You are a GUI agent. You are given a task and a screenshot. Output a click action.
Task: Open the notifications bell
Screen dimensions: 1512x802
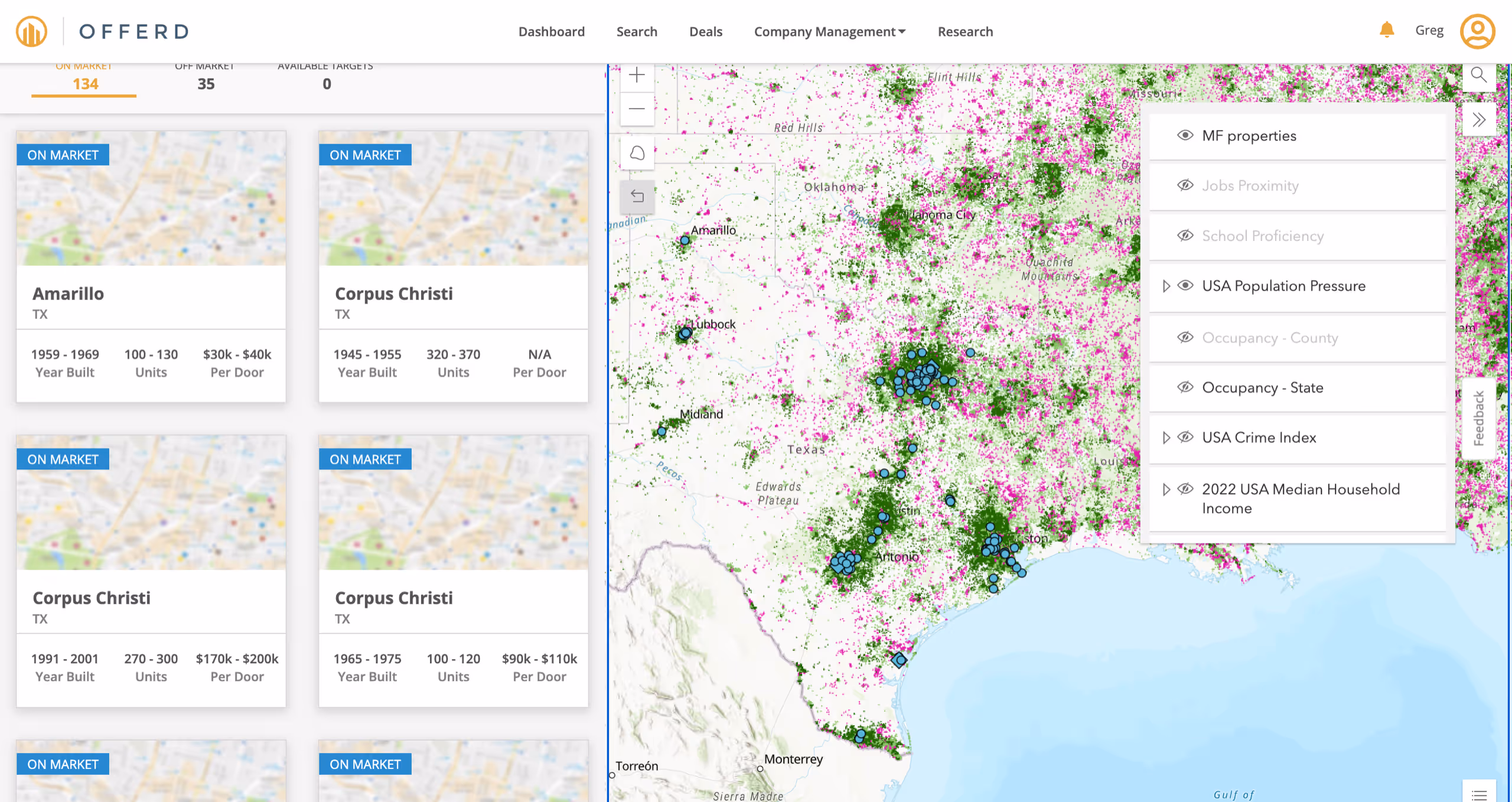(x=1387, y=30)
